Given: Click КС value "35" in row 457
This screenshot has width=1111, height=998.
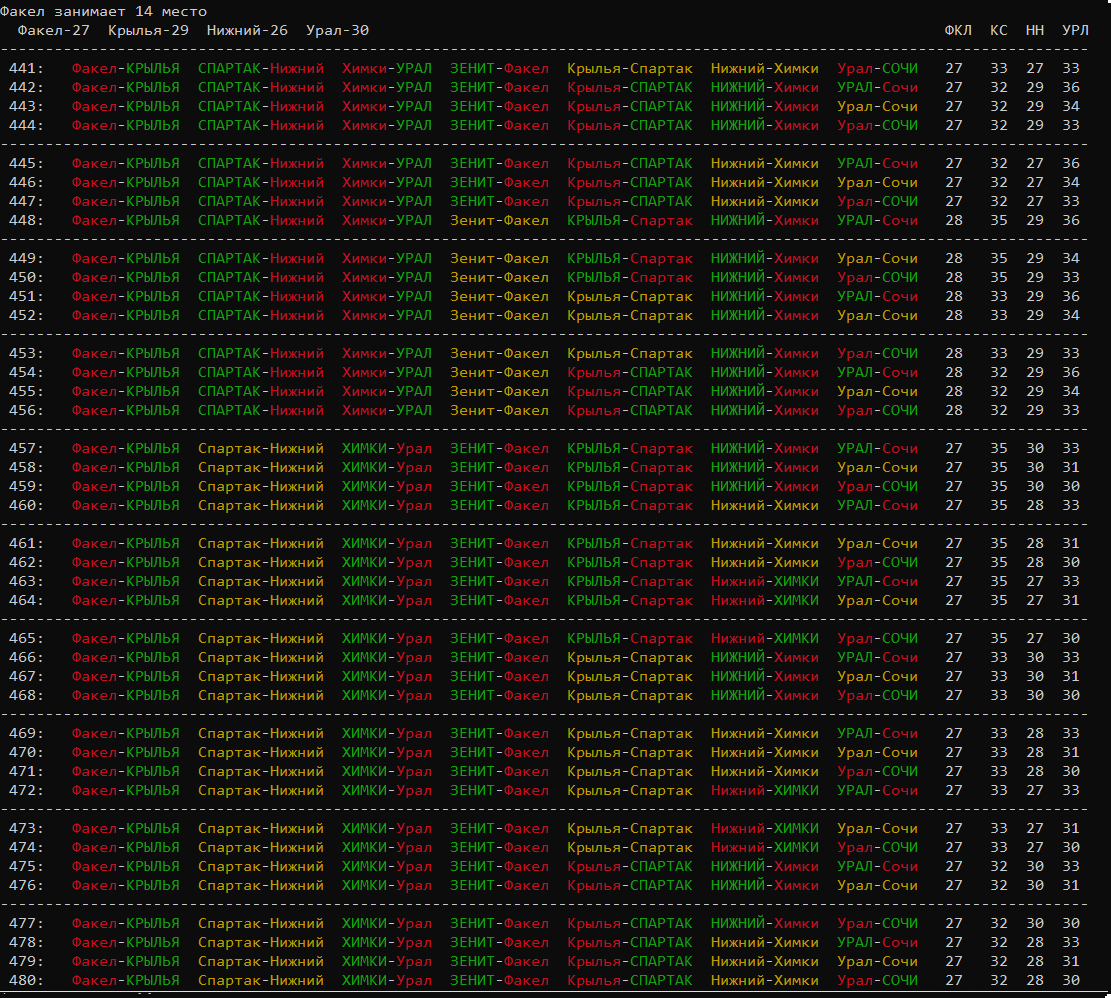Looking at the screenshot, I should point(998,448).
